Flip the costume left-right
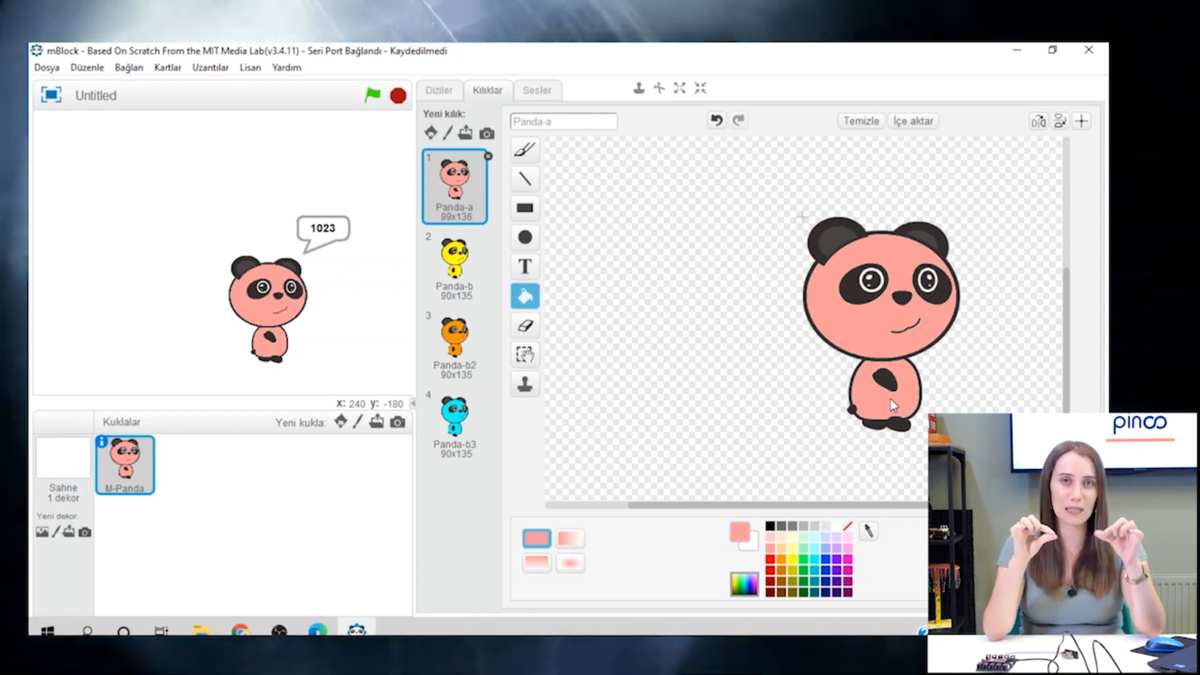Image resolution: width=1200 pixels, height=675 pixels. (x=1039, y=121)
